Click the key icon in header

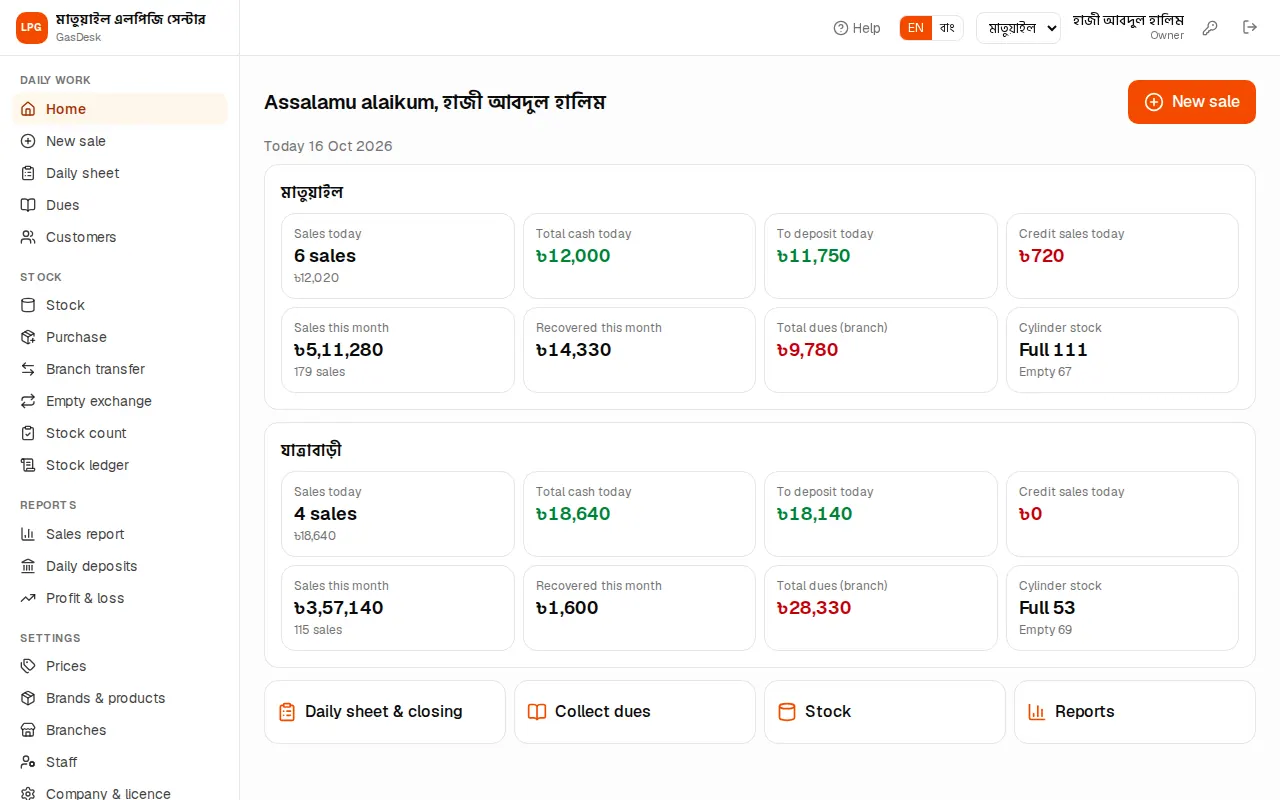click(1210, 28)
